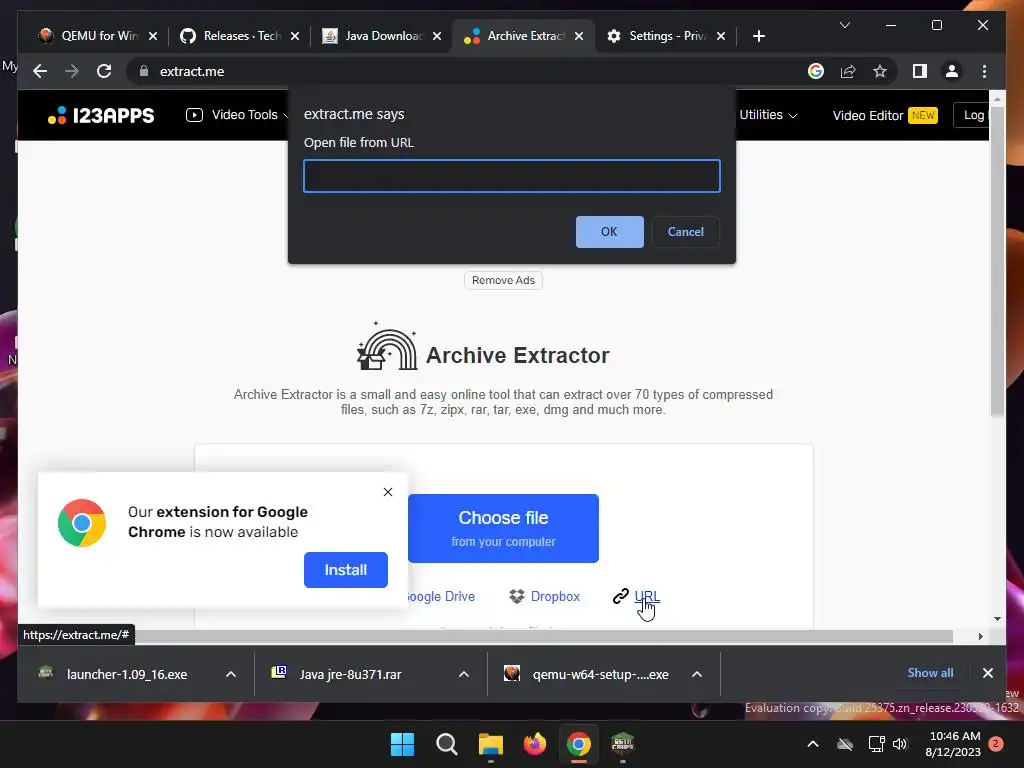1024x768 pixels.
Task: Open the Minecraft launcher taskbar icon
Action: pos(622,744)
